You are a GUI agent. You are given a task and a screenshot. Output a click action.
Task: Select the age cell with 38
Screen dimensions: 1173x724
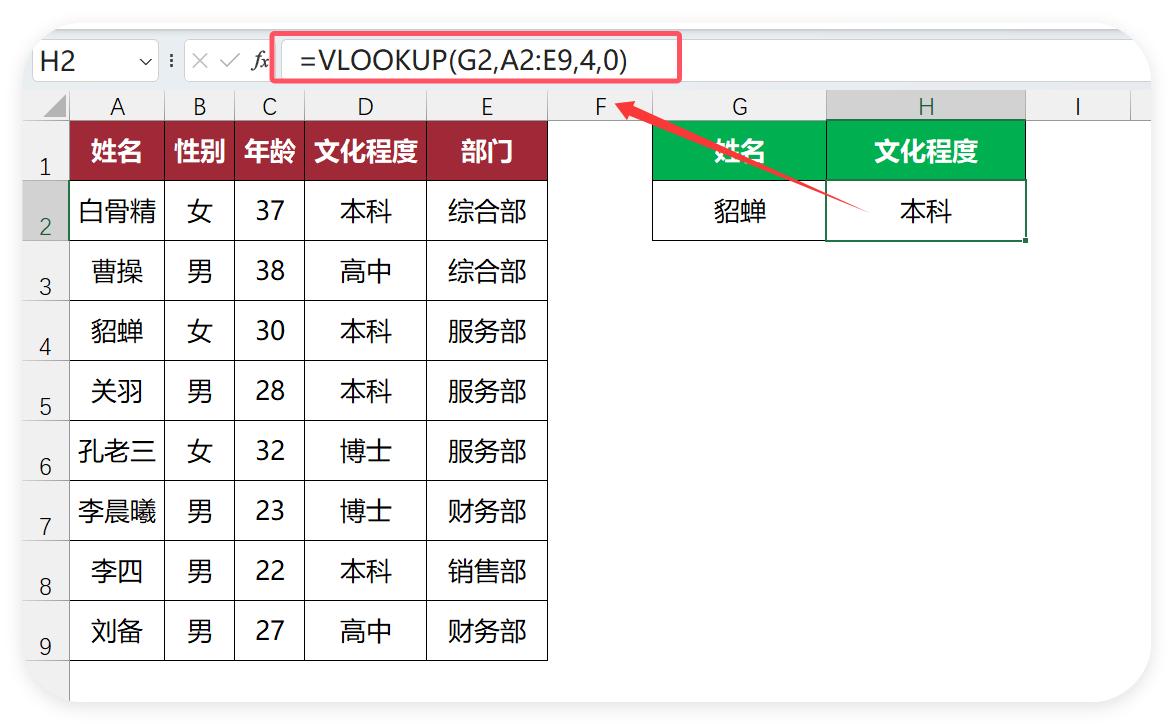(x=269, y=271)
